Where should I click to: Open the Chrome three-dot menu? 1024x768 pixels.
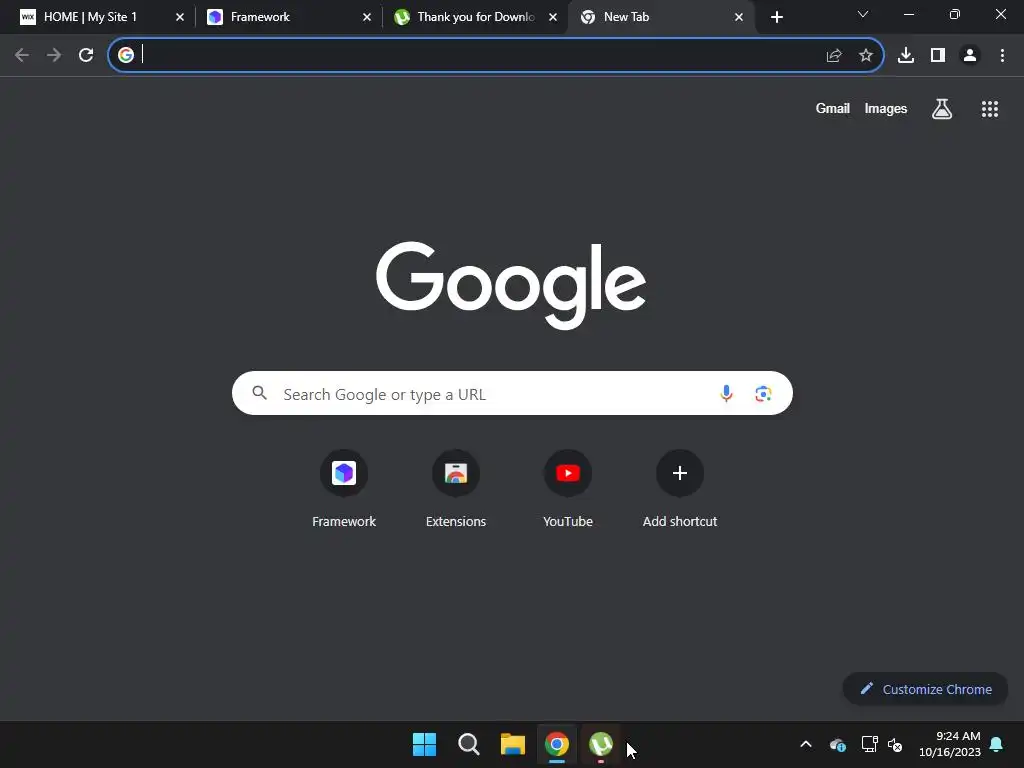pyautogui.click(x=1002, y=56)
